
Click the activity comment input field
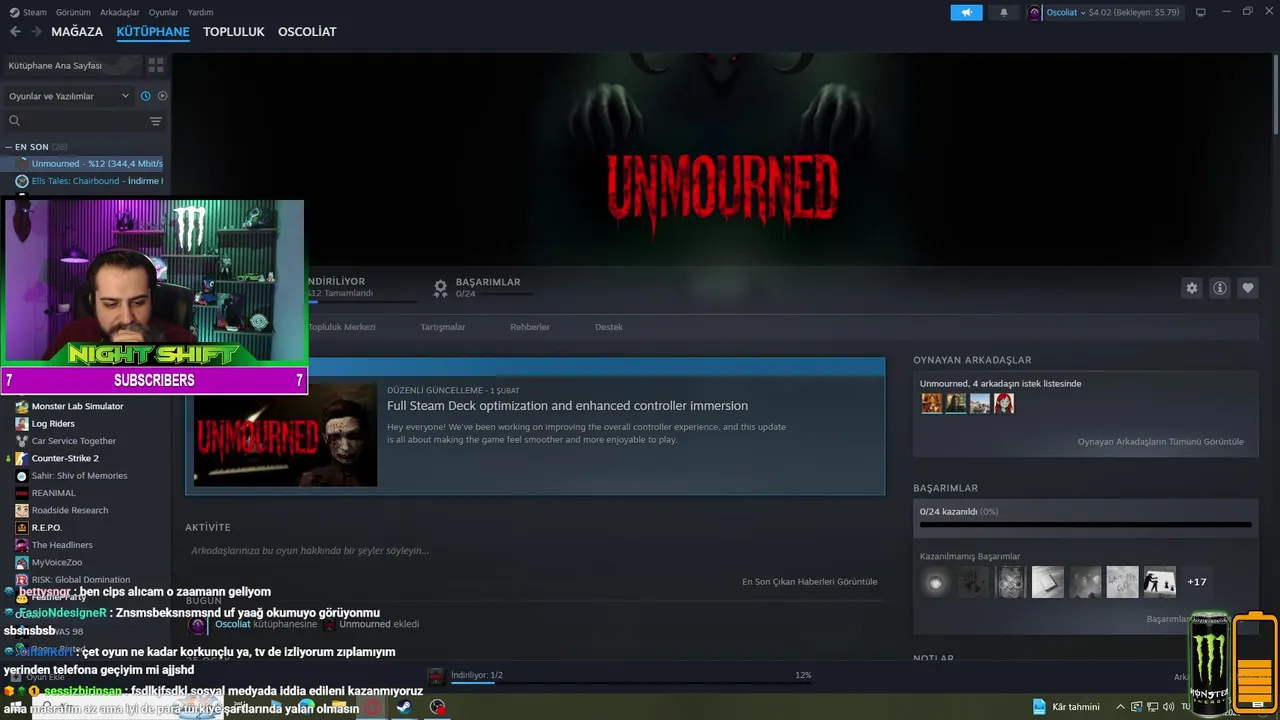click(x=535, y=551)
